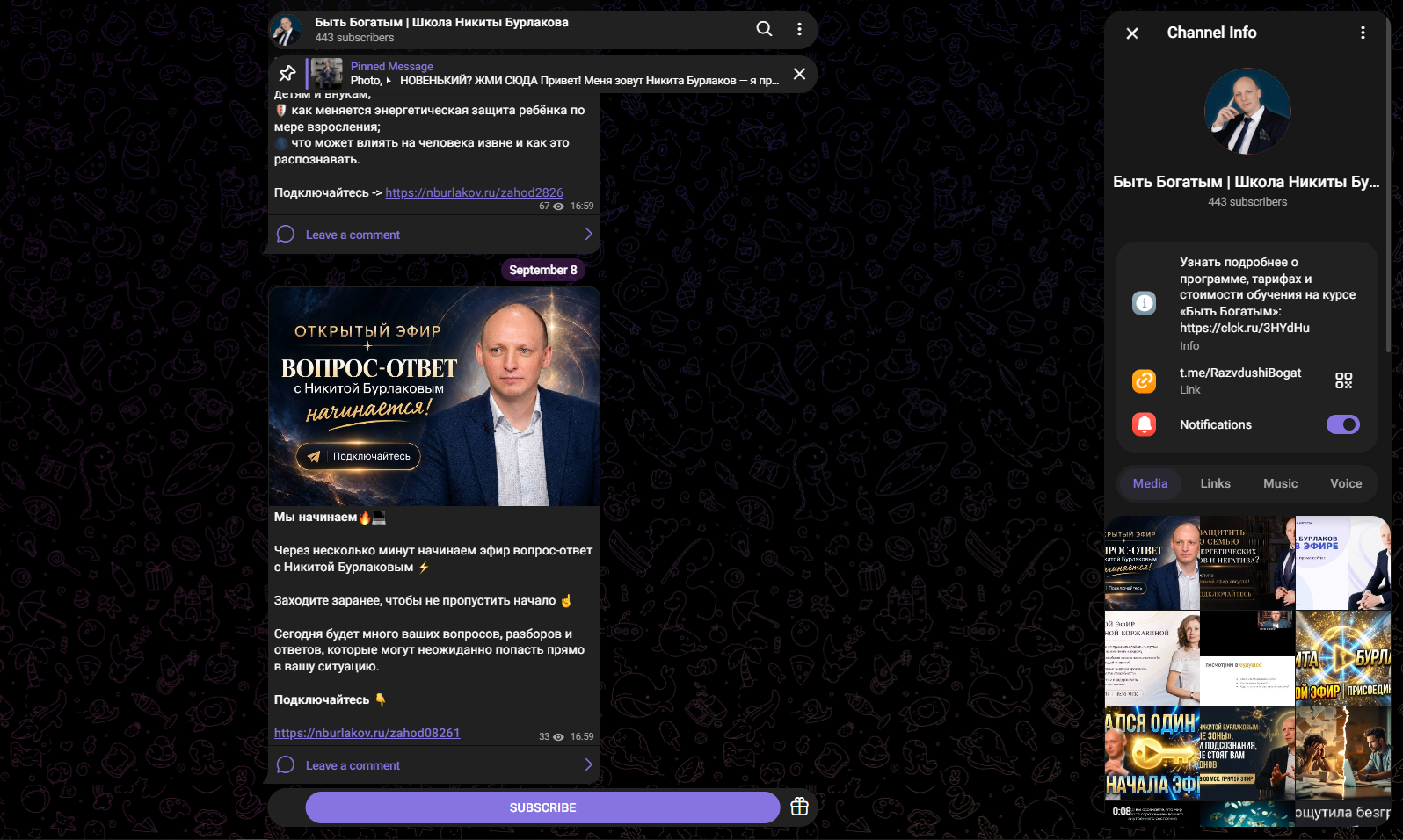Leave a comment on the 33-view post
The image size is (1403, 840).
tap(434, 765)
